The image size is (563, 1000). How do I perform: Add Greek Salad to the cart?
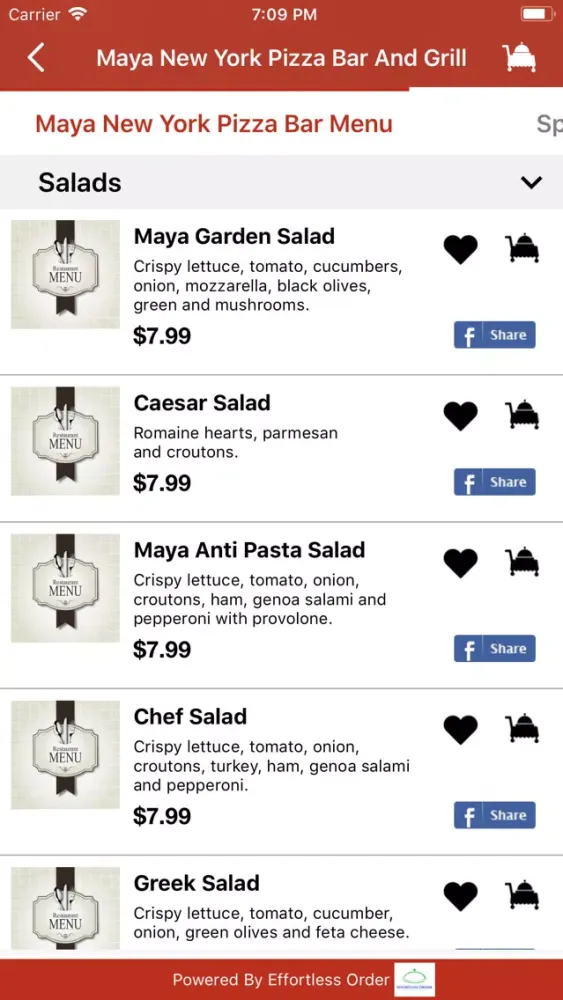(x=523, y=895)
